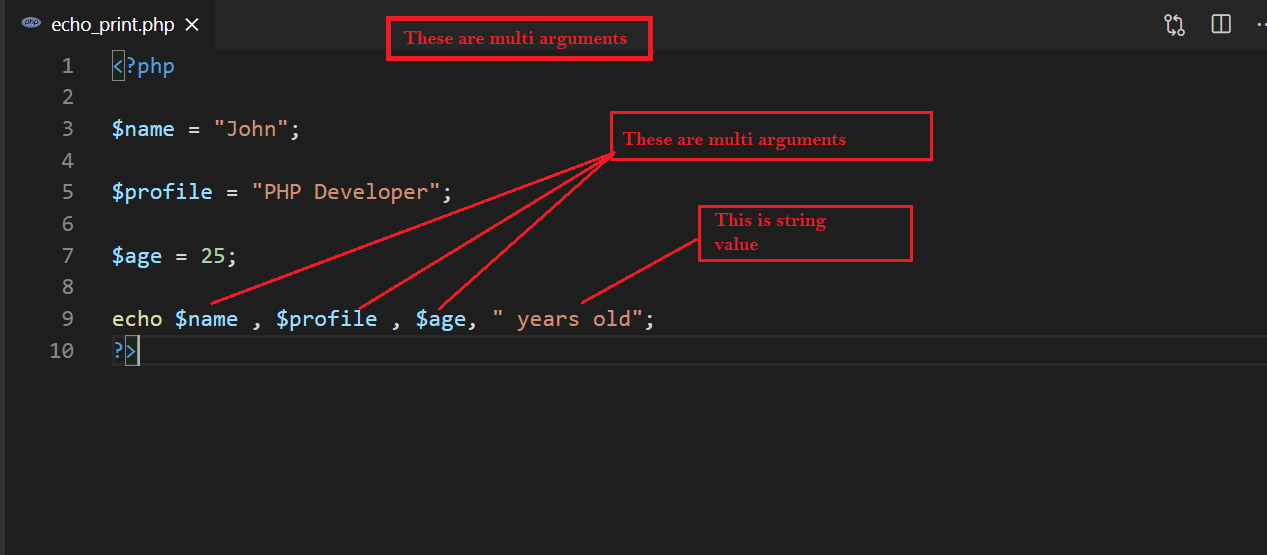Click line number 8 in the gutter
This screenshot has width=1267, height=555.
(x=67, y=288)
